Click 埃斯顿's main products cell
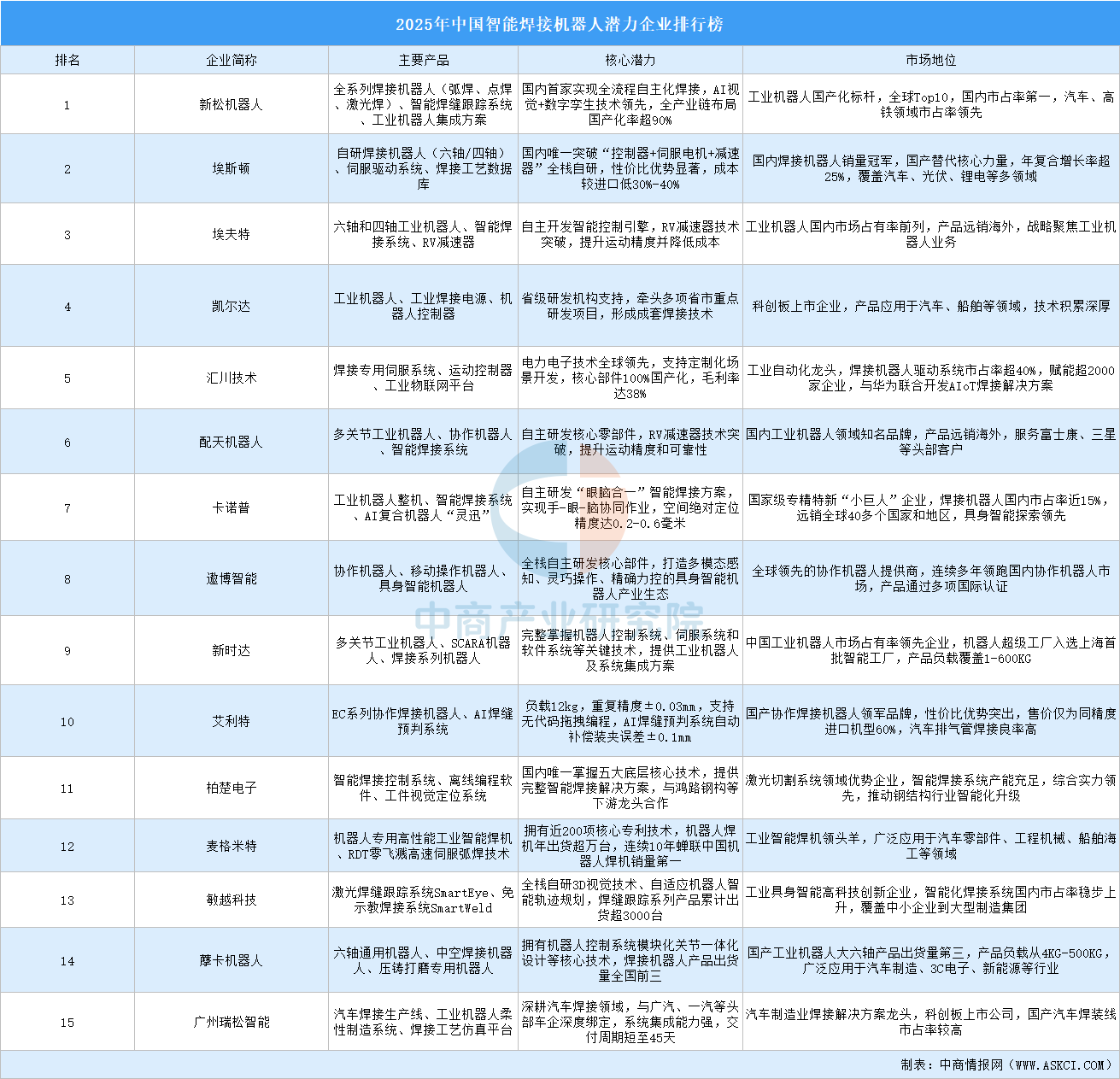Screen dimensions: 1120x1079 (x=423, y=168)
